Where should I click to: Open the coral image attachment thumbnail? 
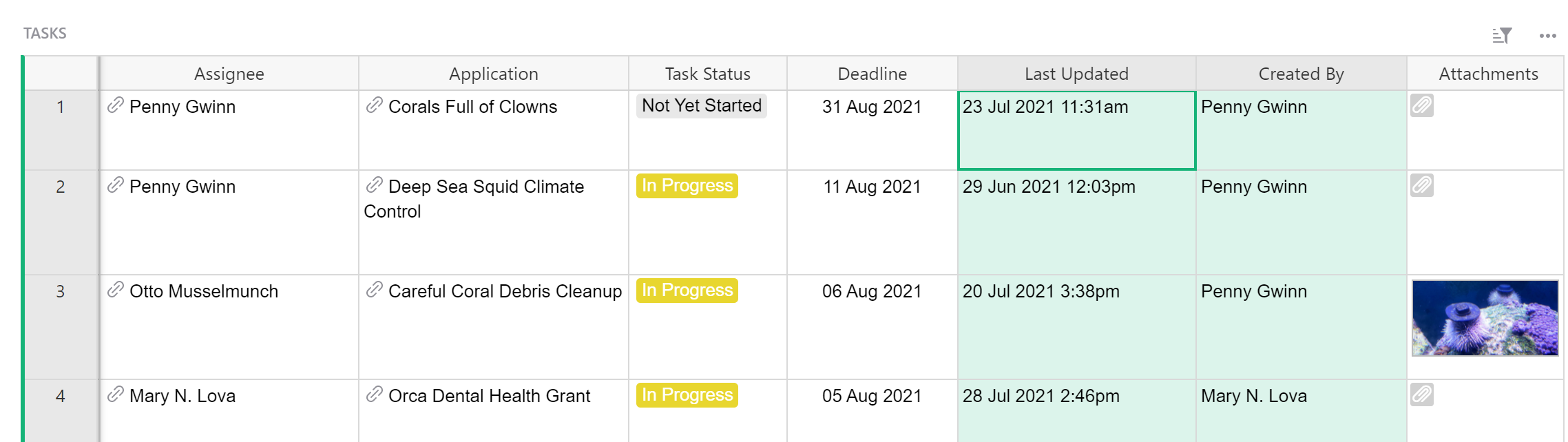click(1485, 318)
